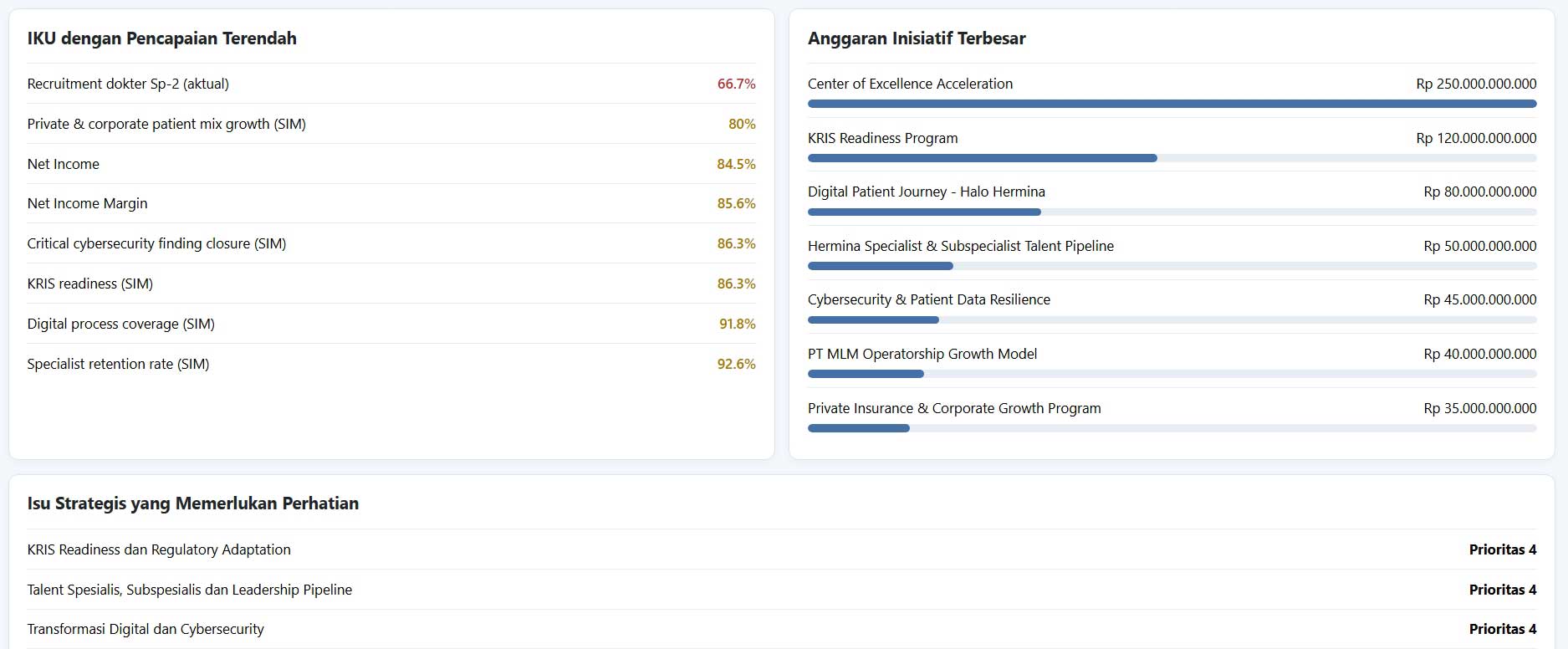This screenshot has height=649, width=1568.
Task: Click the 92.6% value
Action: click(736, 364)
